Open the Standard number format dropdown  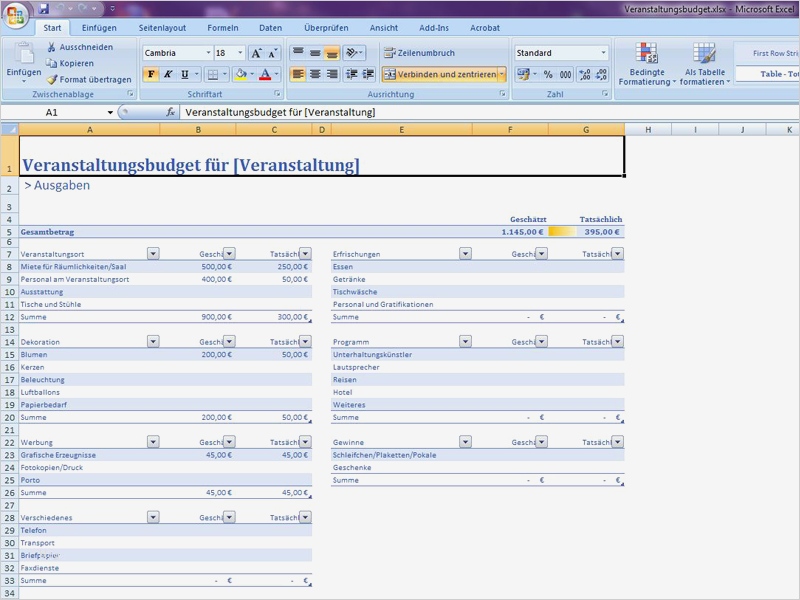pyautogui.click(x=603, y=53)
